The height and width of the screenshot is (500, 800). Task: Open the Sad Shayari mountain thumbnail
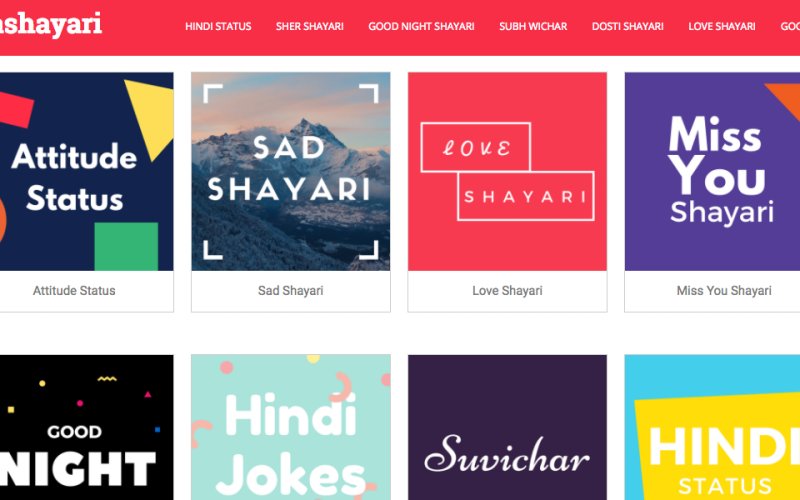click(x=291, y=171)
